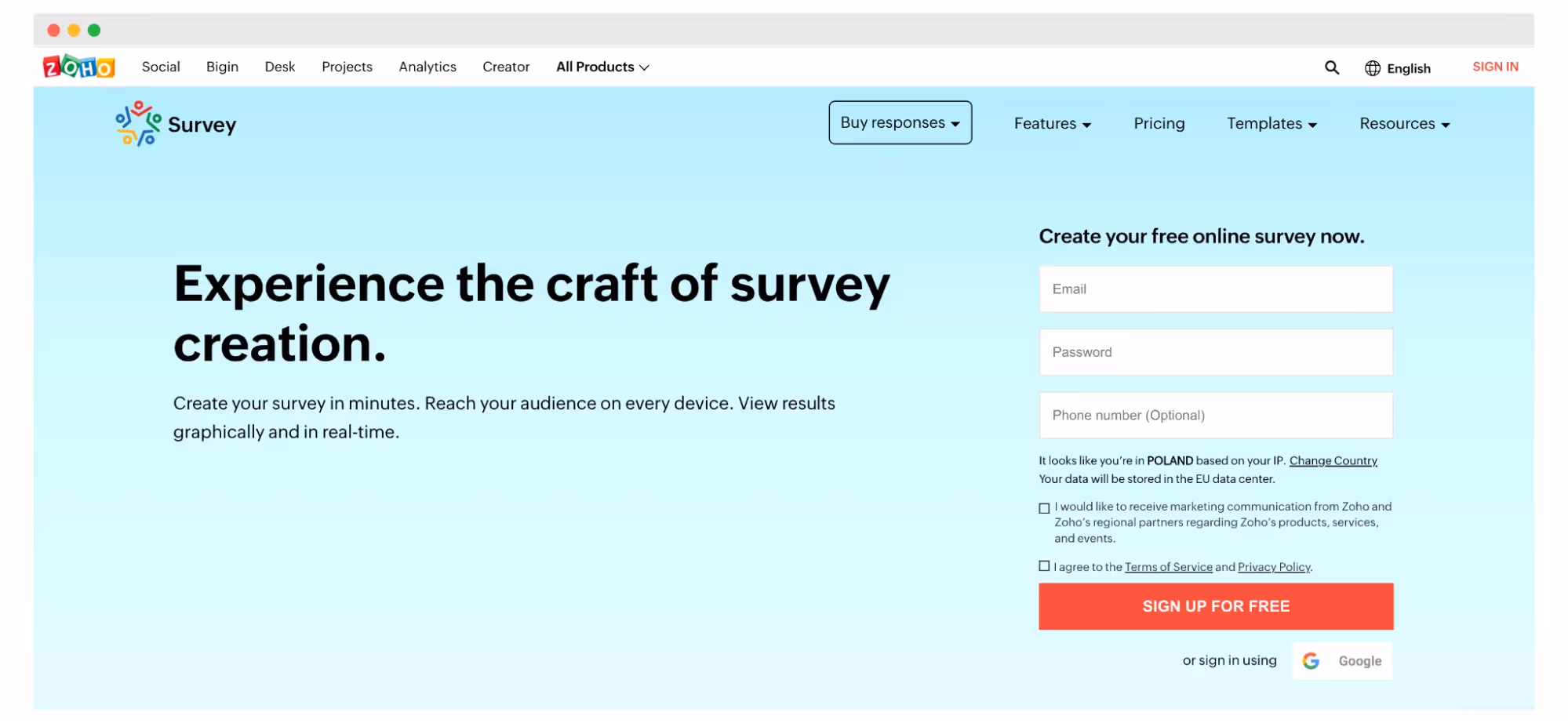The height and width of the screenshot is (723, 1568).
Task: Open the Terms of Service link
Action: (1169, 567)
